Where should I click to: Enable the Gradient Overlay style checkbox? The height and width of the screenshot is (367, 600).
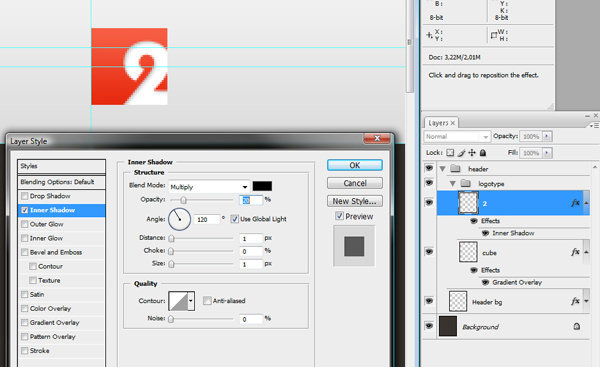(x=24, y=323)
